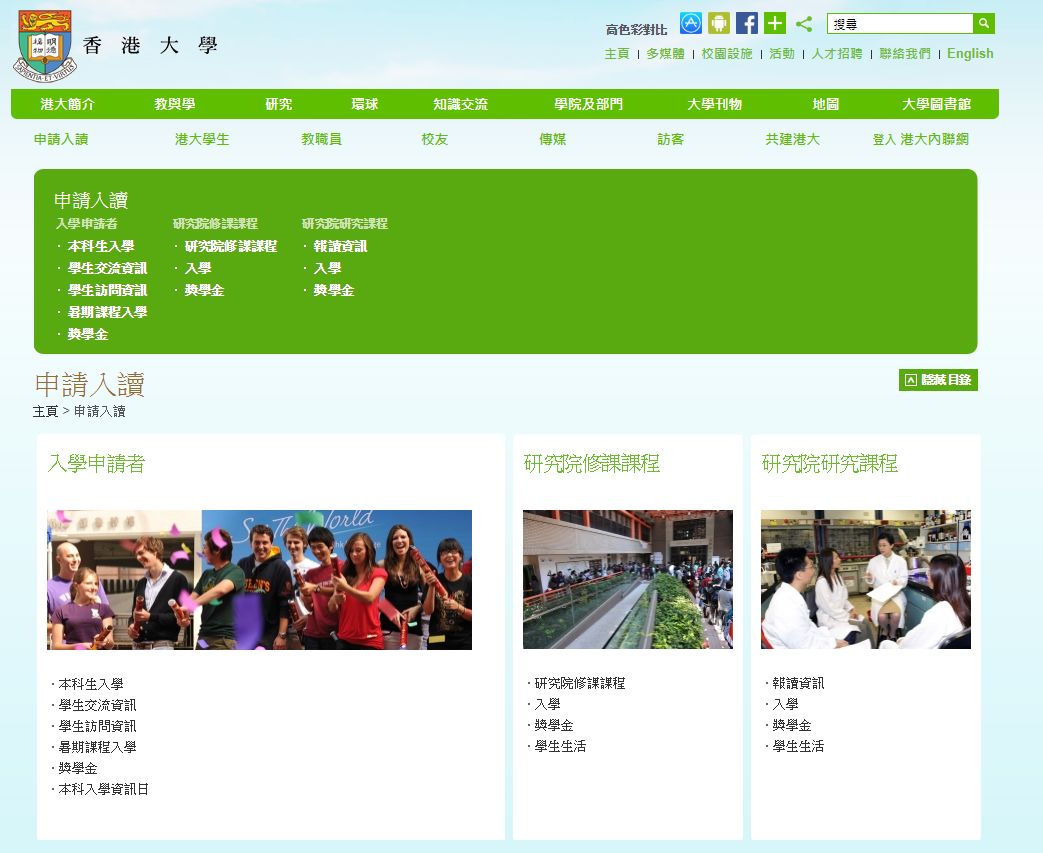Image resolution: width=1043 pixels, height=853 pixels.
Task: Switch site language to English
Action: point(969,53)
